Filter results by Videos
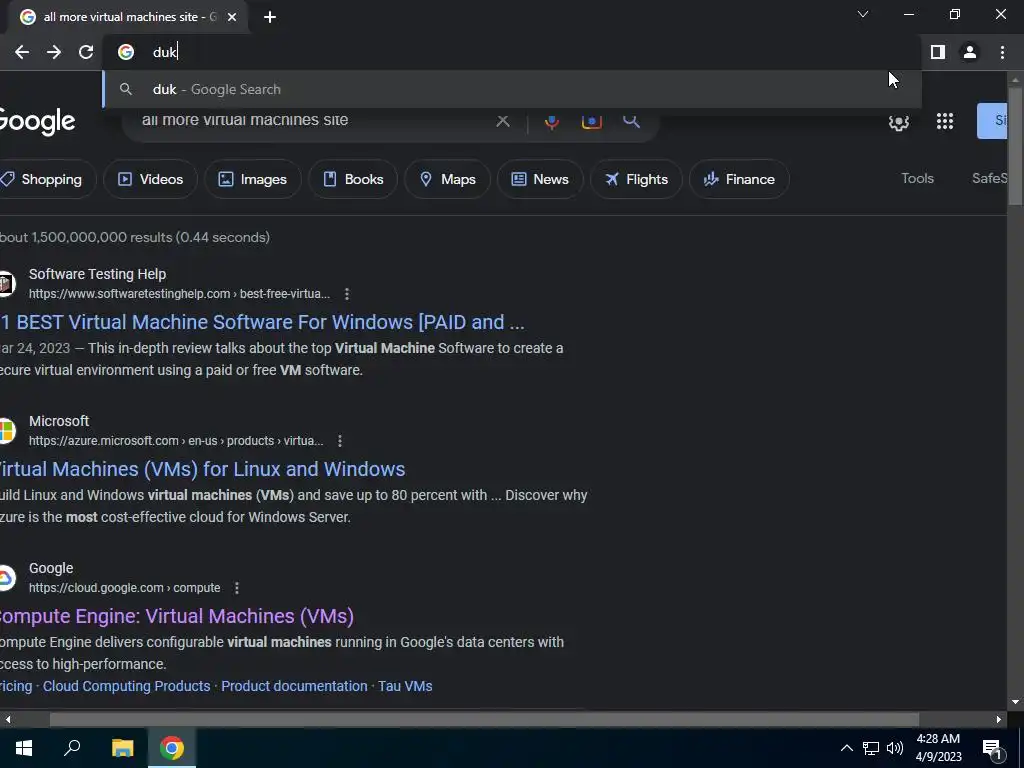Screen dimensions: 1024x768 150,179
